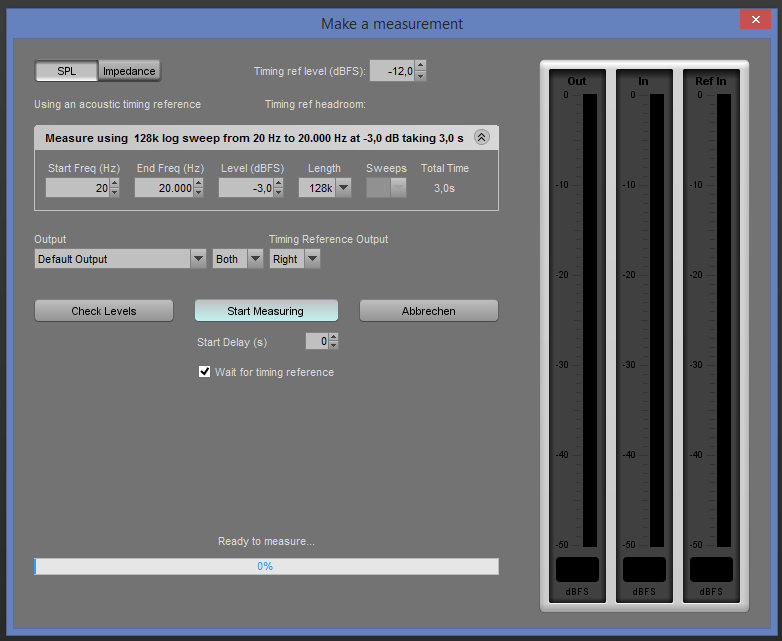Image resolution: width=782 pixels, height=641 pixels.
Task: Increase the Start Delay seconds
Action: click(x=334, y=337)
